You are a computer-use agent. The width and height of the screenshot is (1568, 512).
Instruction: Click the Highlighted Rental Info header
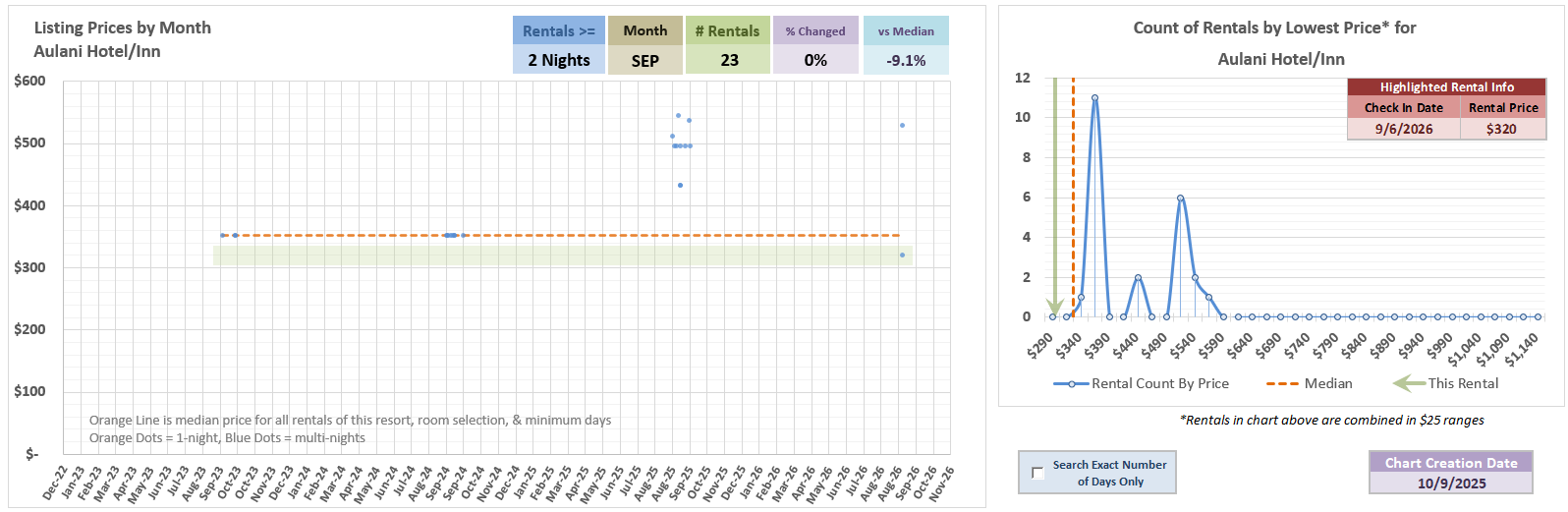[x=1446, y=87]
